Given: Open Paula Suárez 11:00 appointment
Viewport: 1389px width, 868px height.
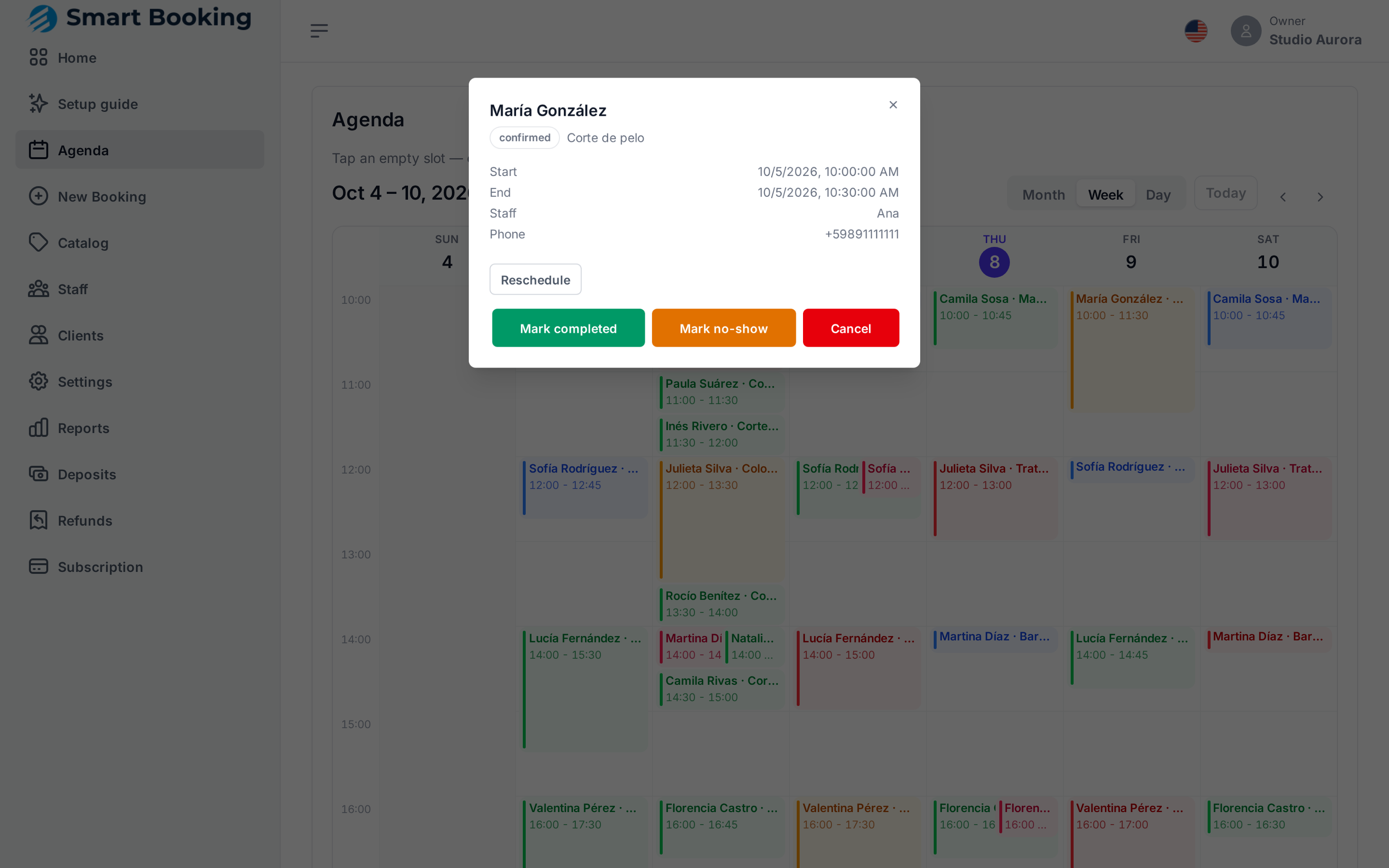Looking at the screenshot, I should [722, 392].
